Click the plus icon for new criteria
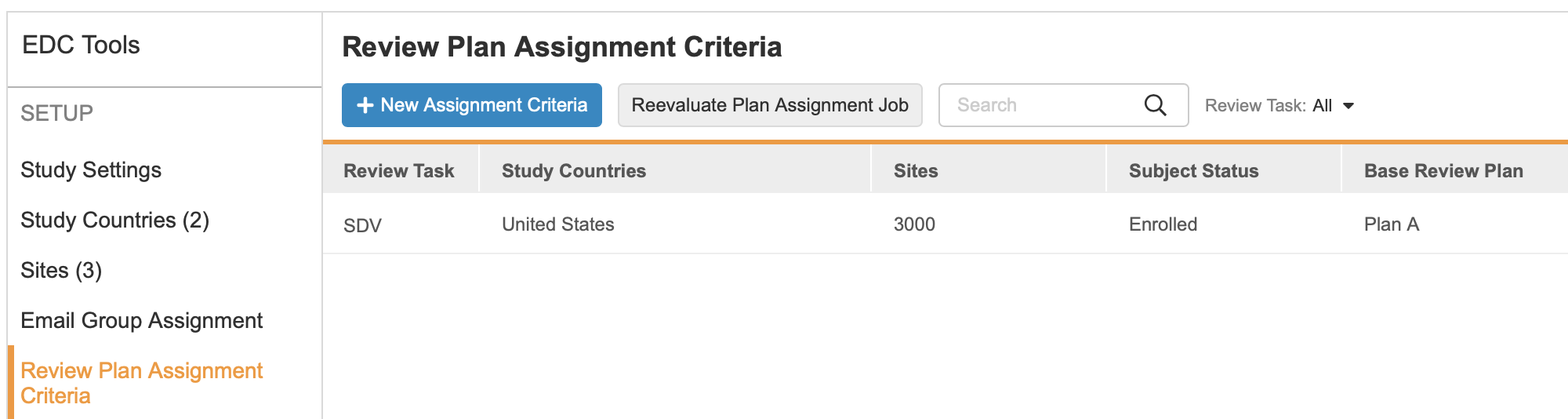This screenshot has width=1568, height=419. 365,105
